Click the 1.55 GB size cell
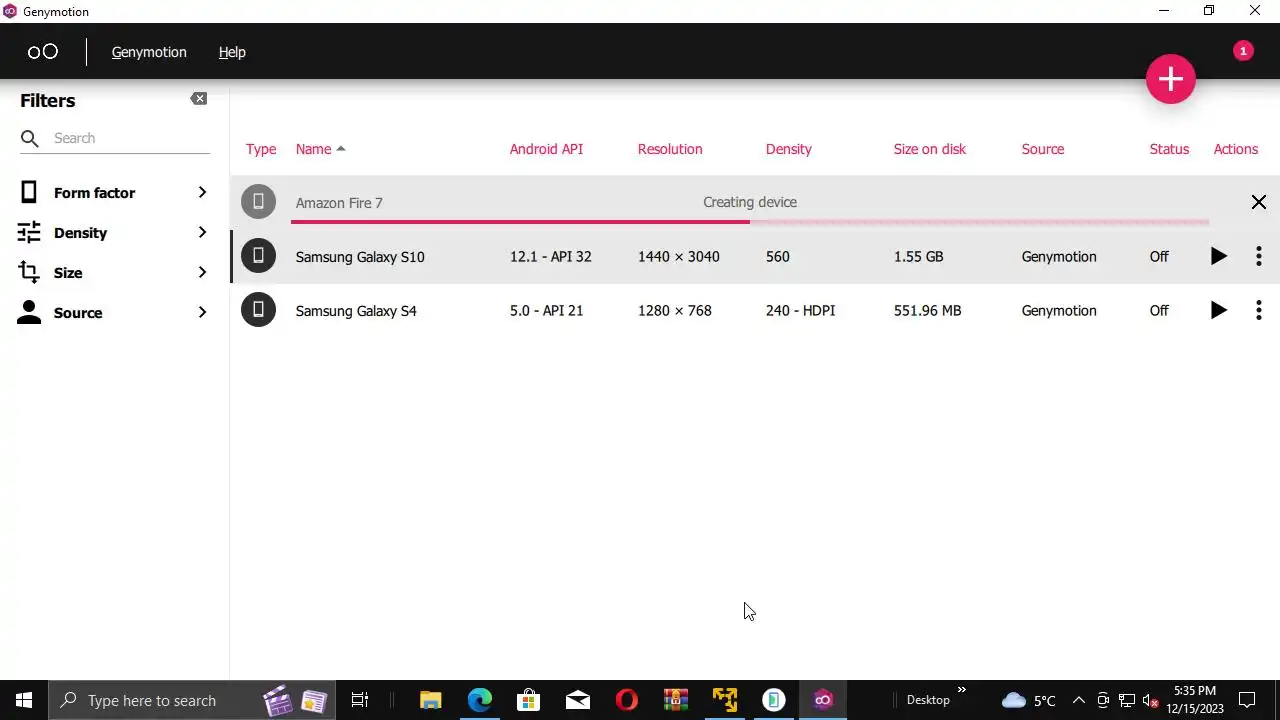 (x=918, y=257)
